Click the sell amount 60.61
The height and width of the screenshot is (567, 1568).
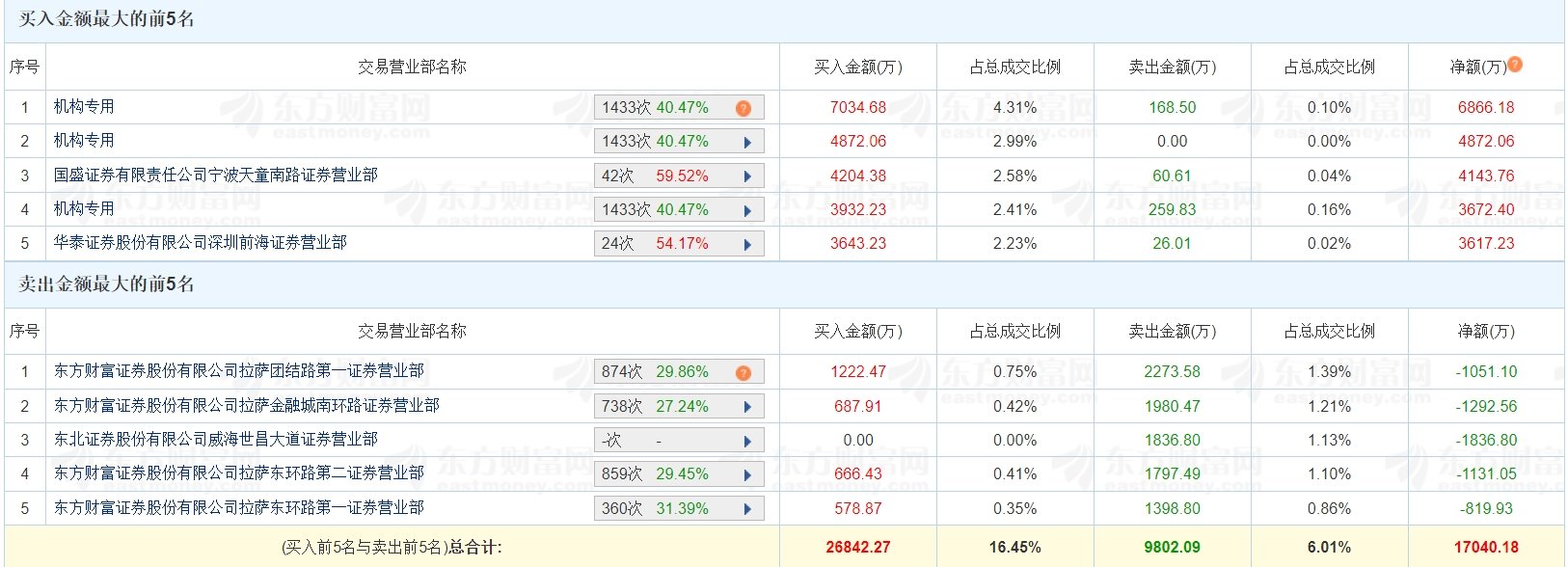(1173, 176)
